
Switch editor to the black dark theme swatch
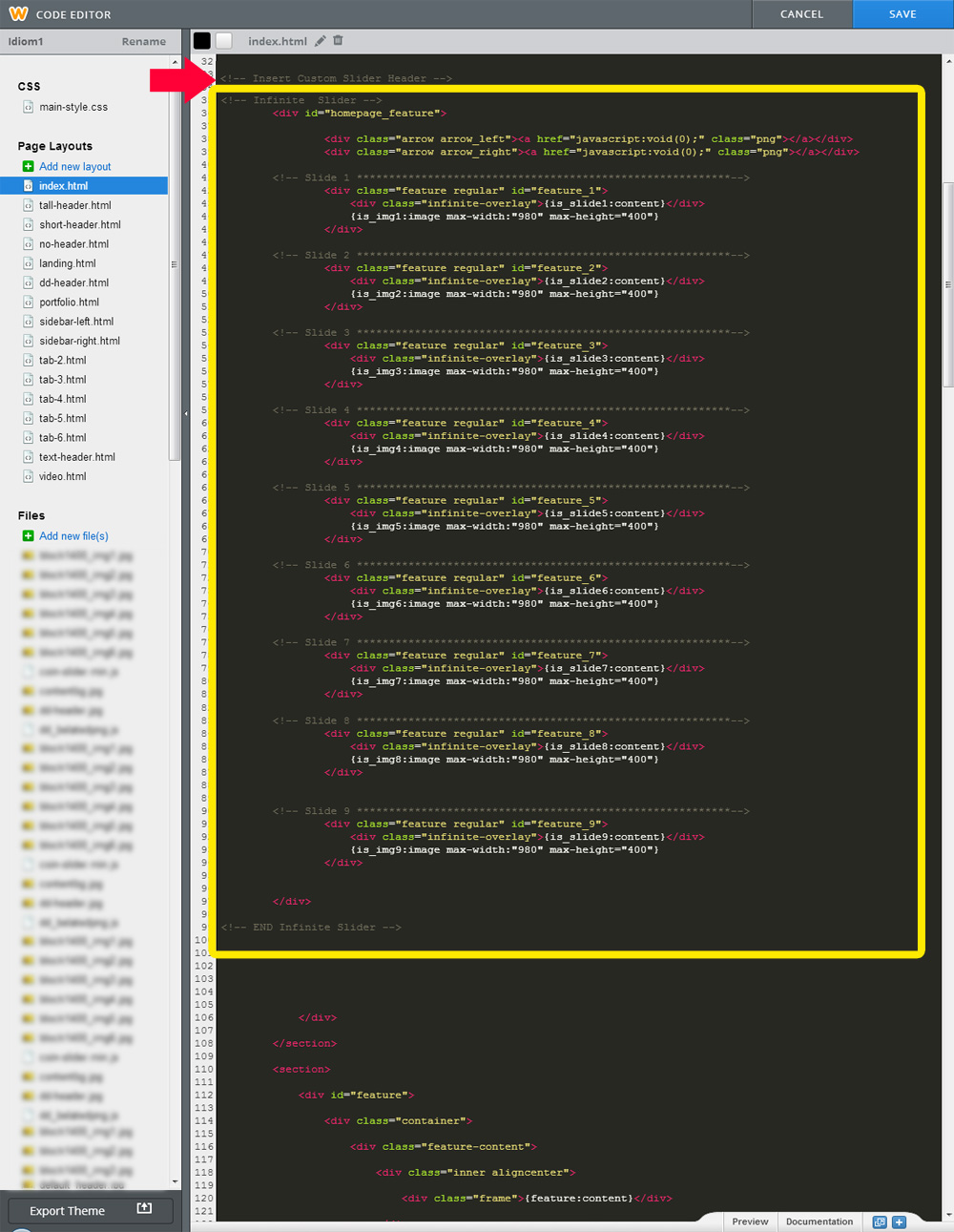click(x=202, y=40)
